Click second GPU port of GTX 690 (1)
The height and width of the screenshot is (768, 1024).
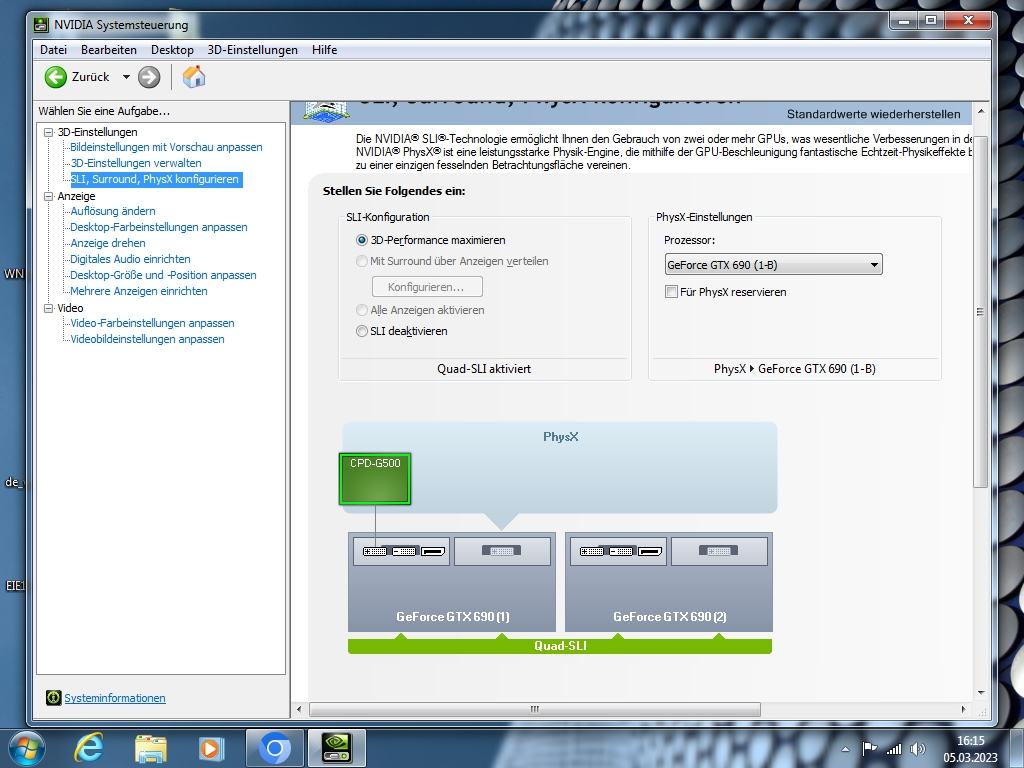click(502, 551)
